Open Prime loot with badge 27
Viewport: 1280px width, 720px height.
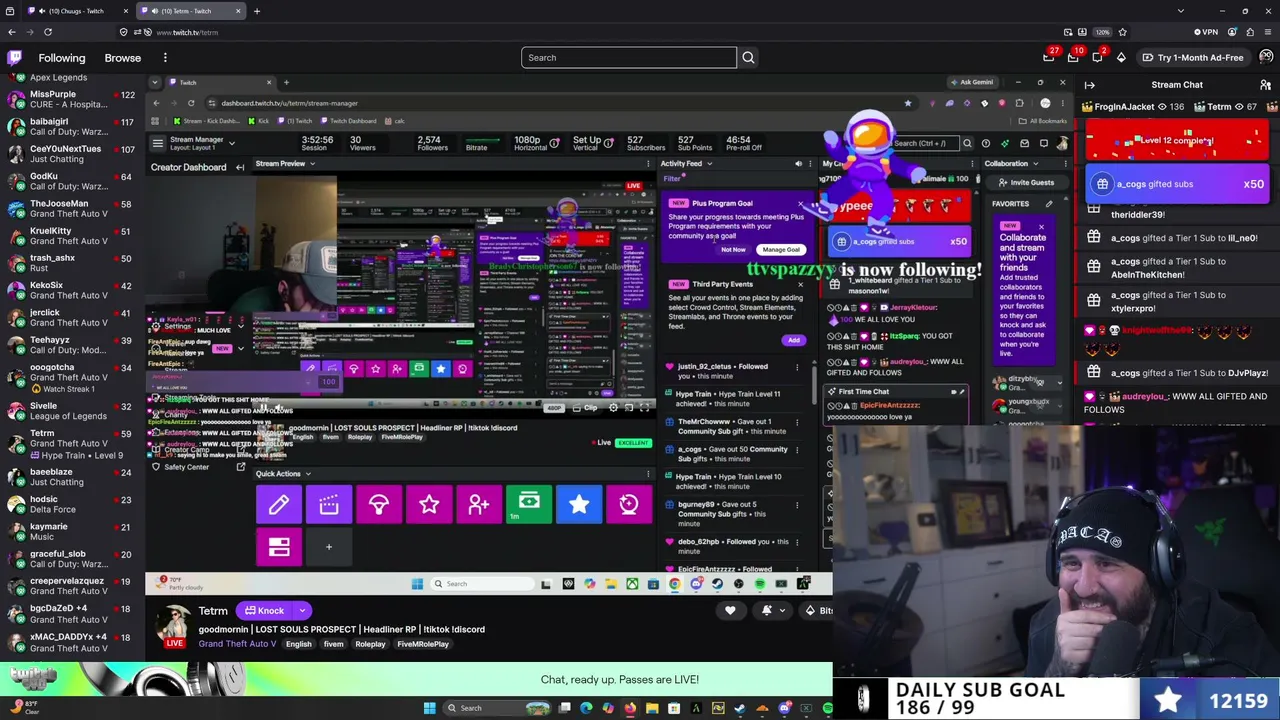[1049, 57]
